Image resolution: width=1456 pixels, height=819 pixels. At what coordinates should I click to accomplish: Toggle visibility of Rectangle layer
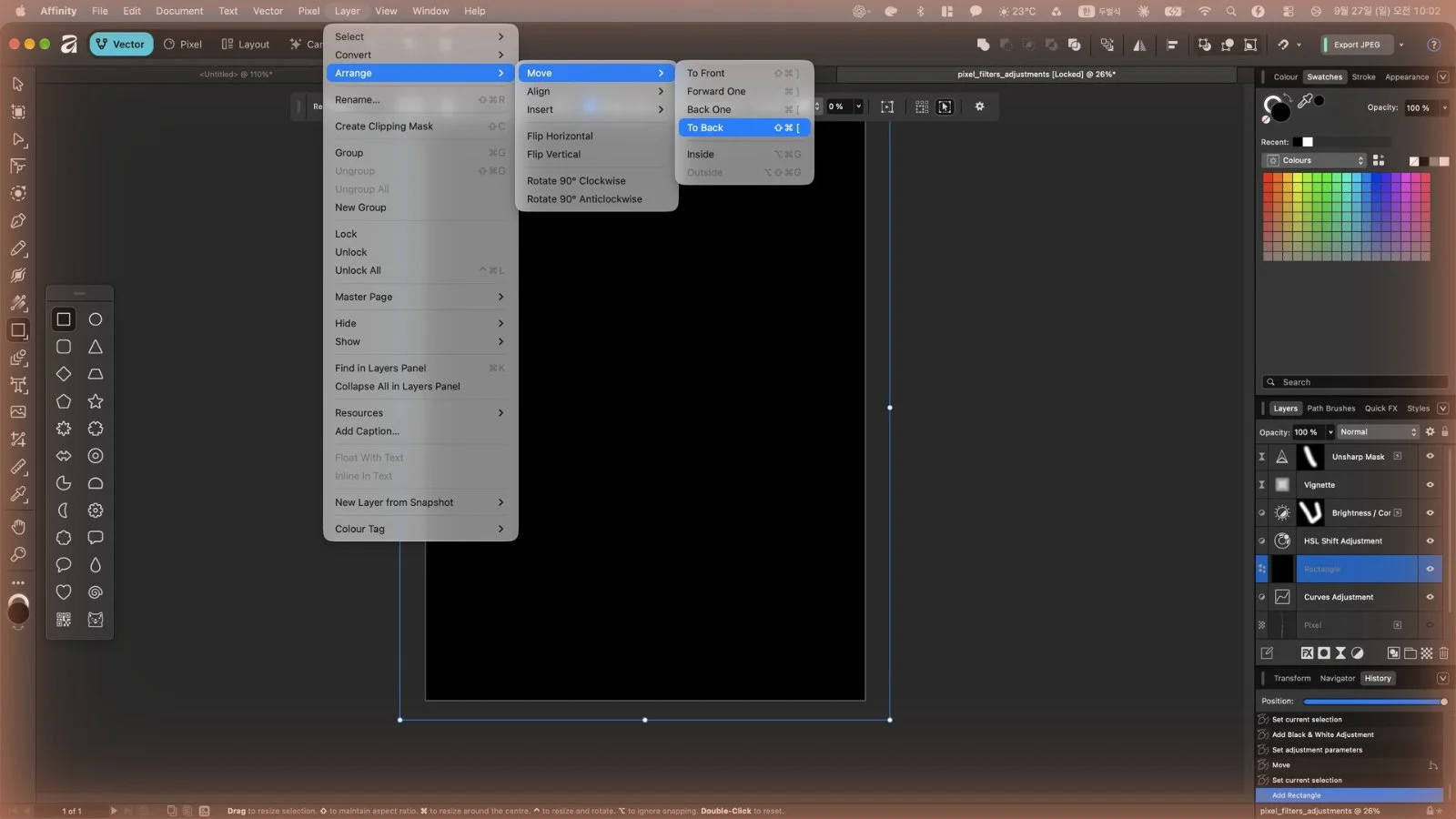pos(1430,570)
